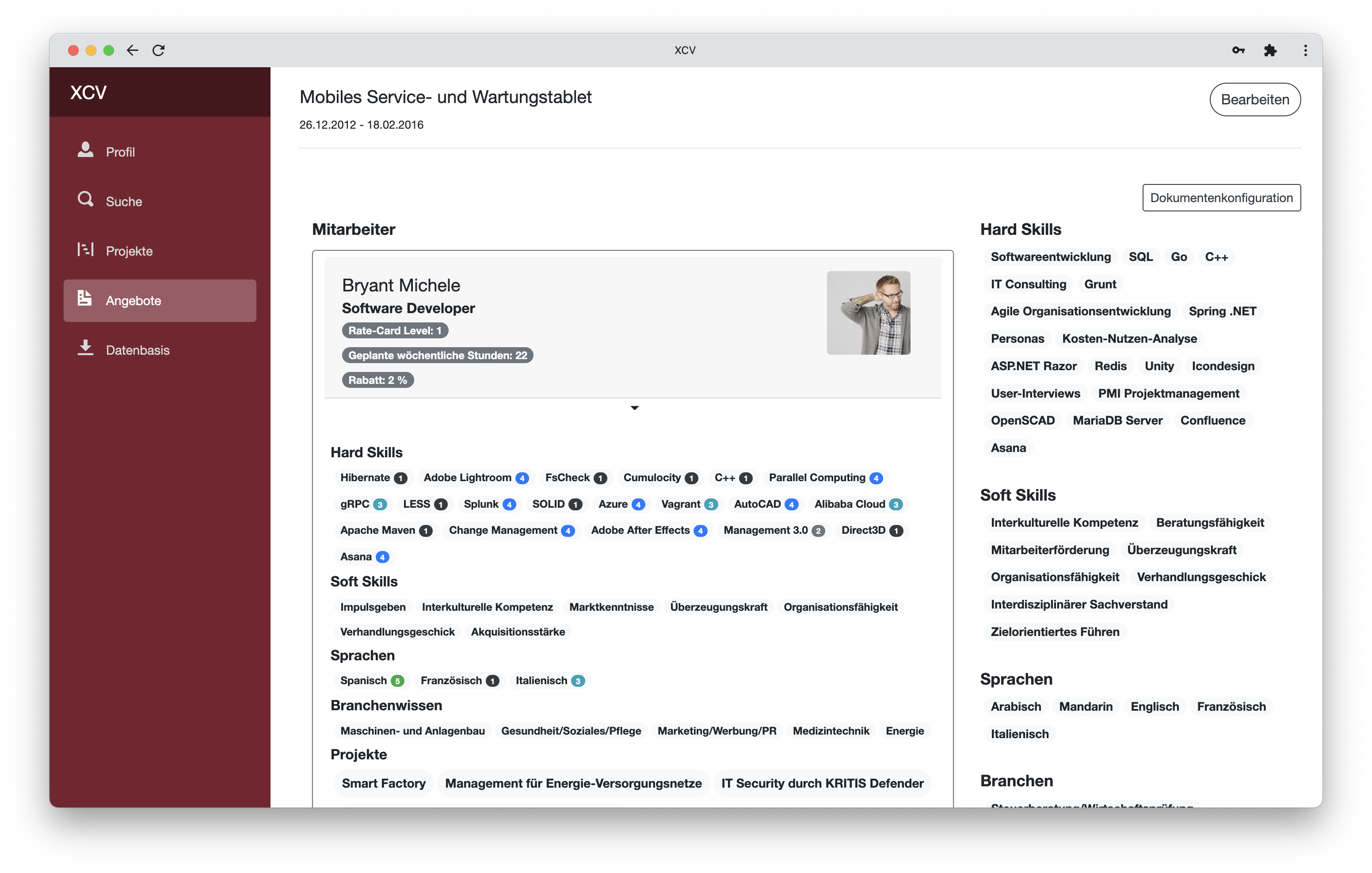
Task: Open the password key icon
Action: click(x=1238, y=50)
